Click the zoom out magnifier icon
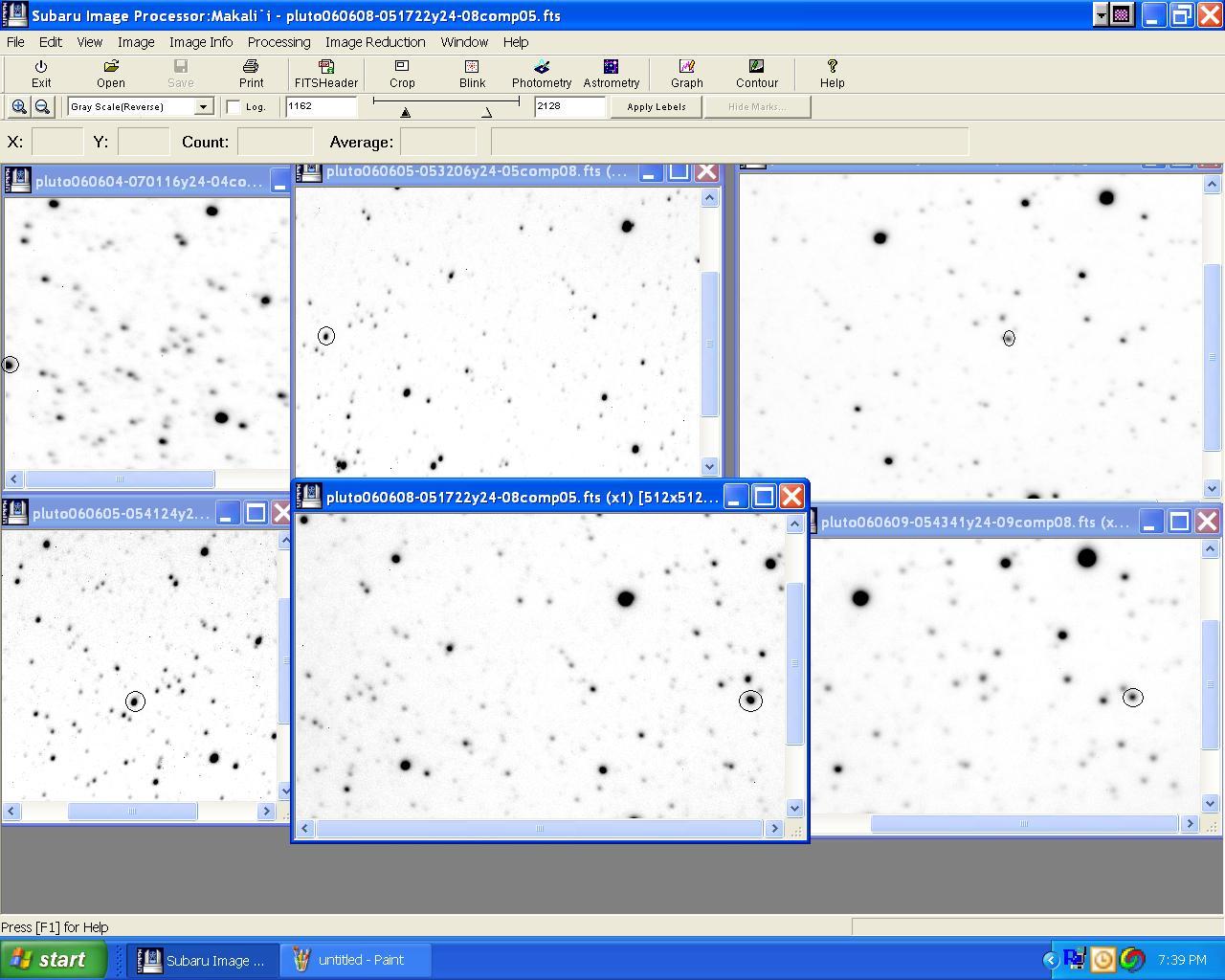 (x=42, y=107)
